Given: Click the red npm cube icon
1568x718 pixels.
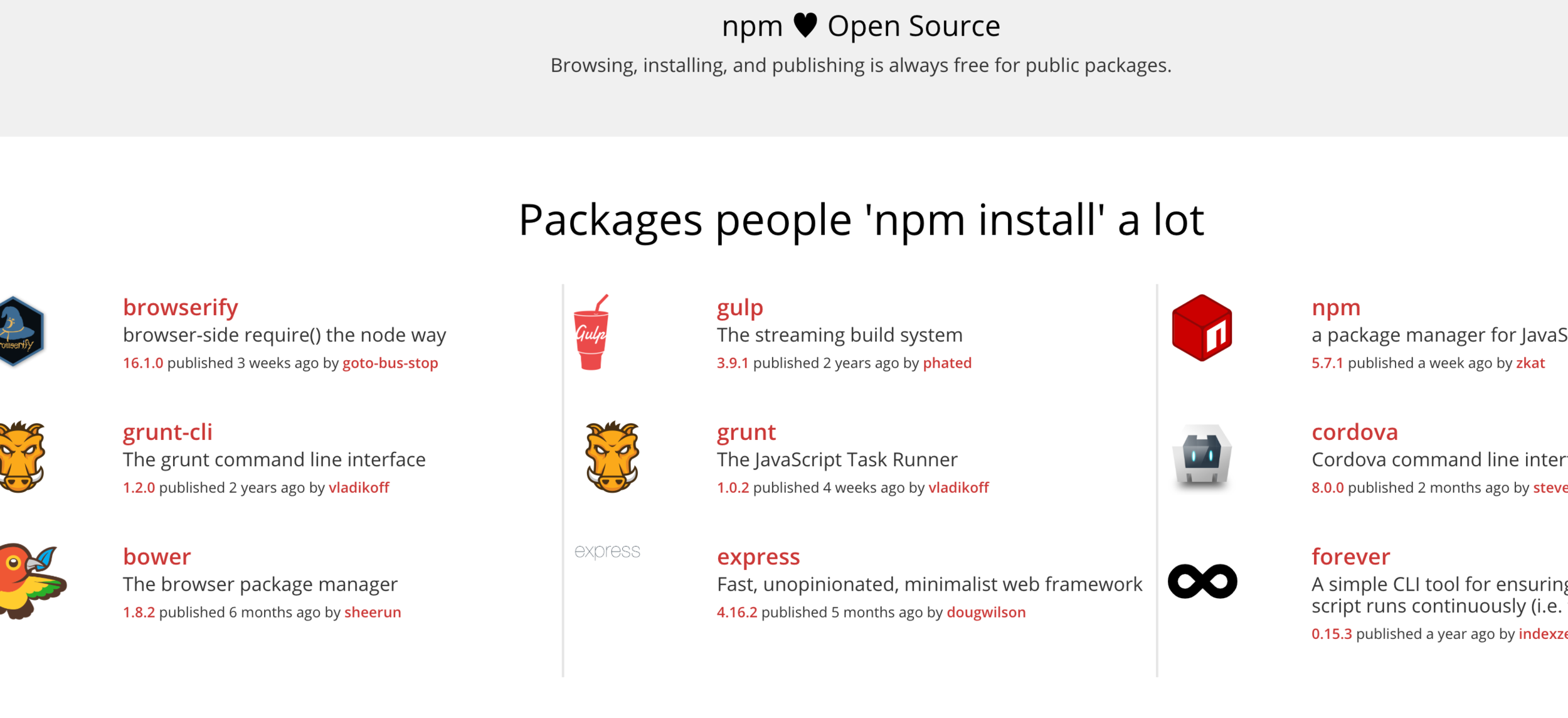Looking at the screenshot, I should [1202, 328].
